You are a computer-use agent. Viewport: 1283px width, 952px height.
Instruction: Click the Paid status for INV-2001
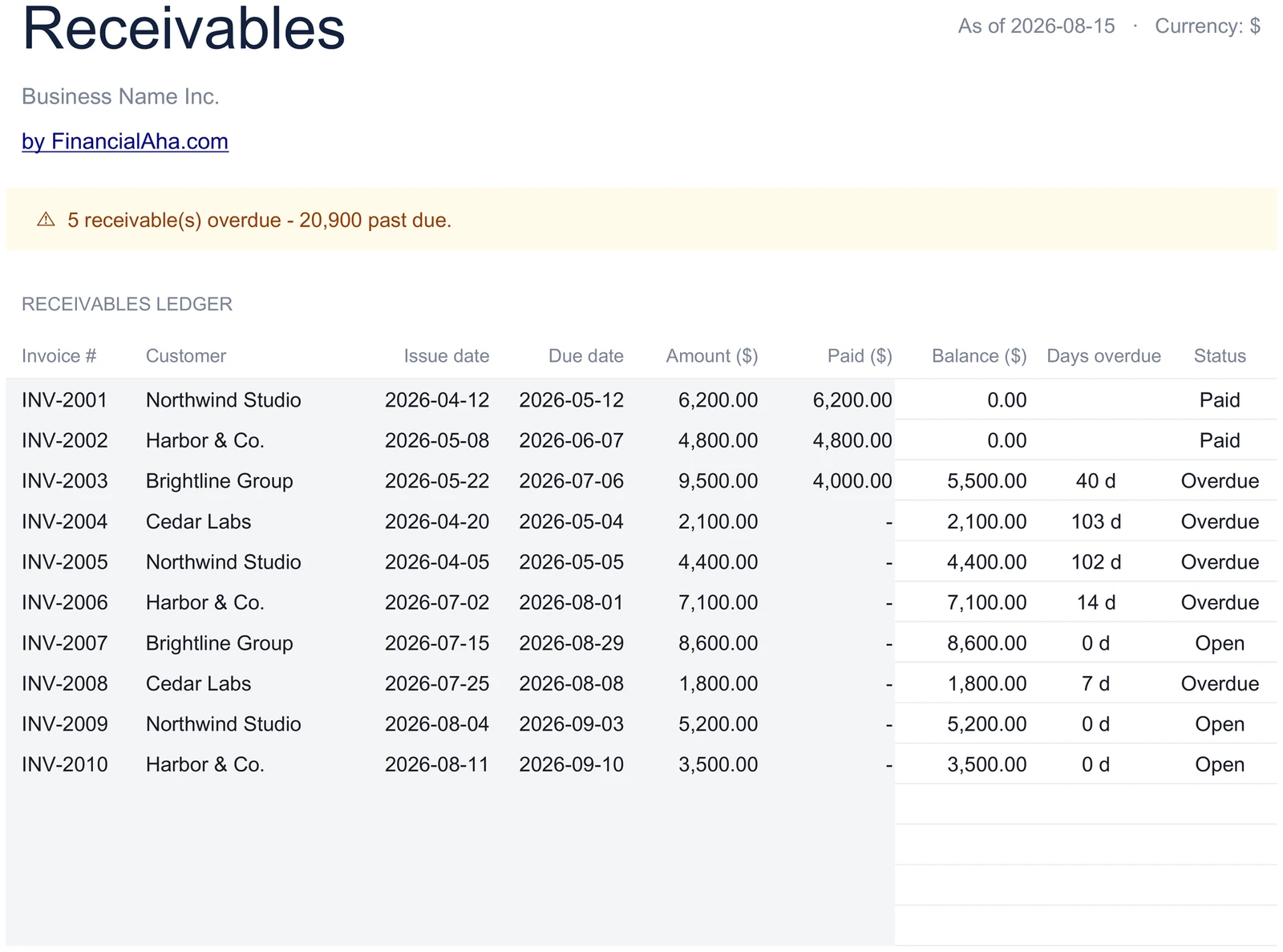1220,400
